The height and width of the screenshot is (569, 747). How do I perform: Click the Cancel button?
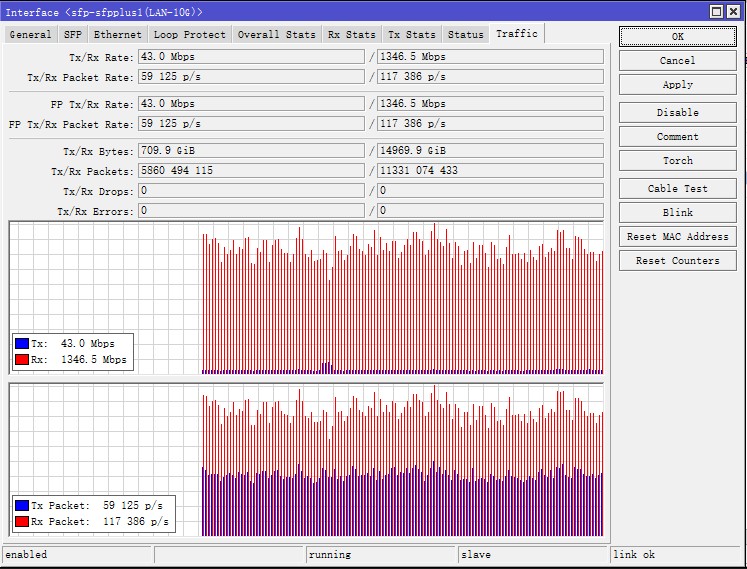pyautogui.click(x=677, y=61)
